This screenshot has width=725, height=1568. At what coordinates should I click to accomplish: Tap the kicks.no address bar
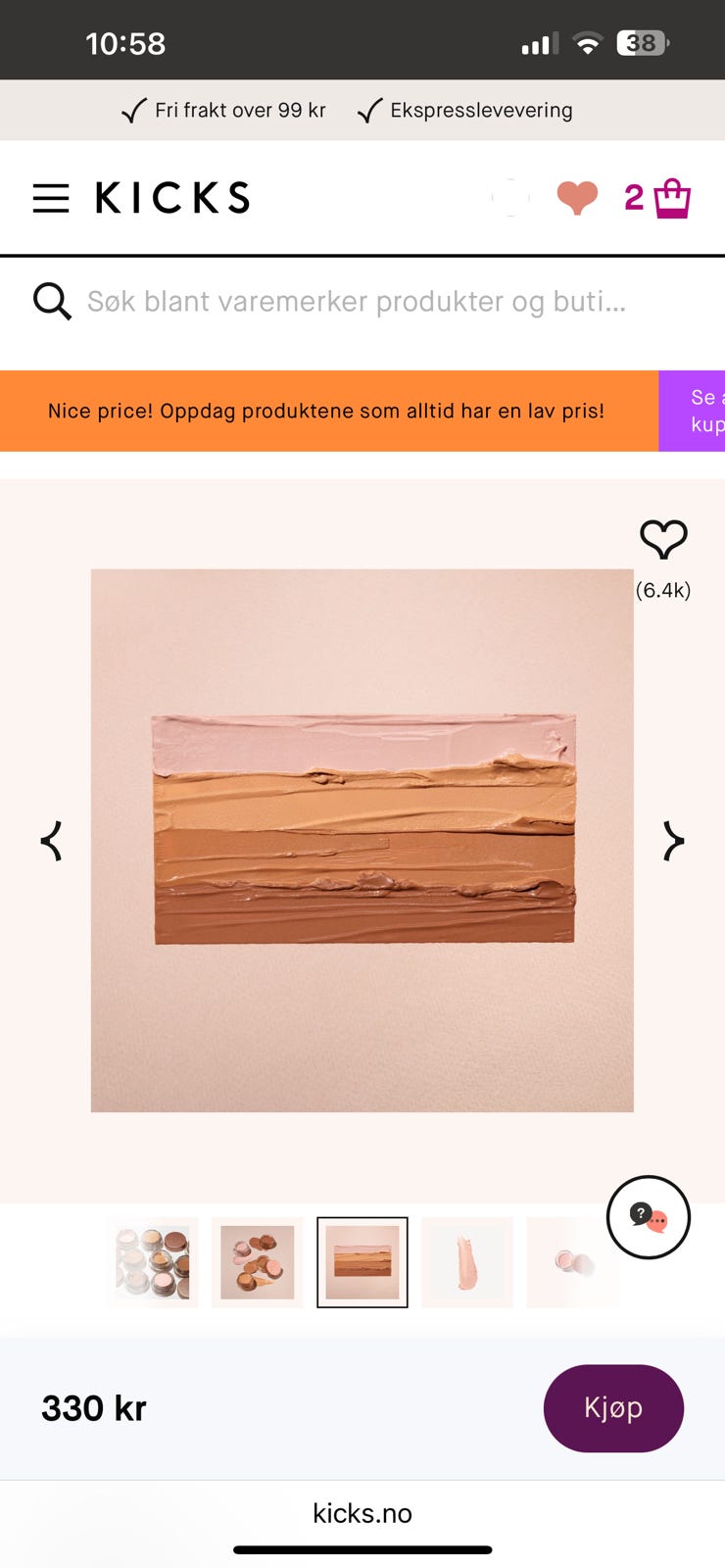pyautogui.click(x=362, y=1513)
